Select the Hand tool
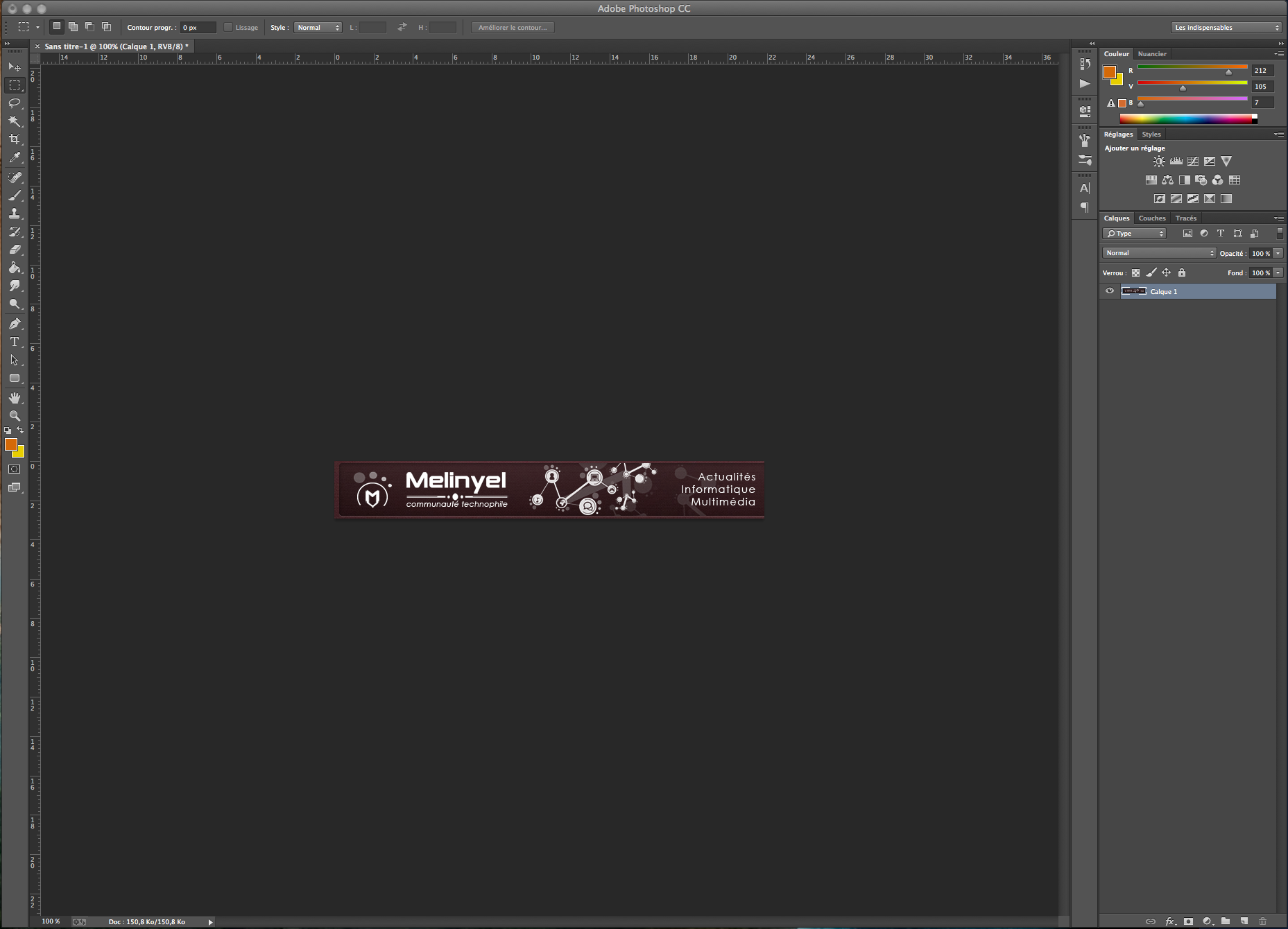1288x929 pixels. 15,398
